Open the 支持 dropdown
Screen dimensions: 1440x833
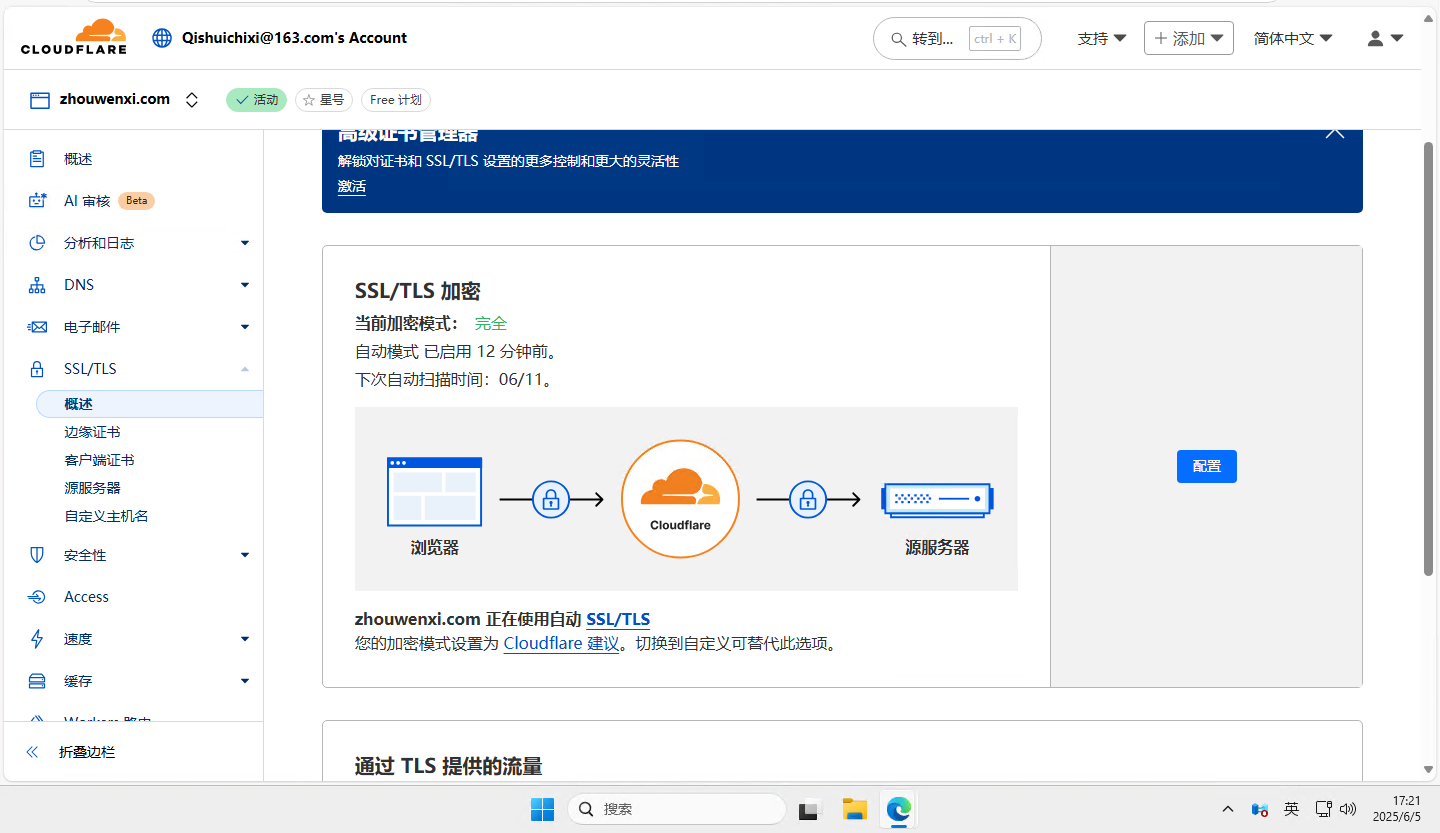(1102, 38)
